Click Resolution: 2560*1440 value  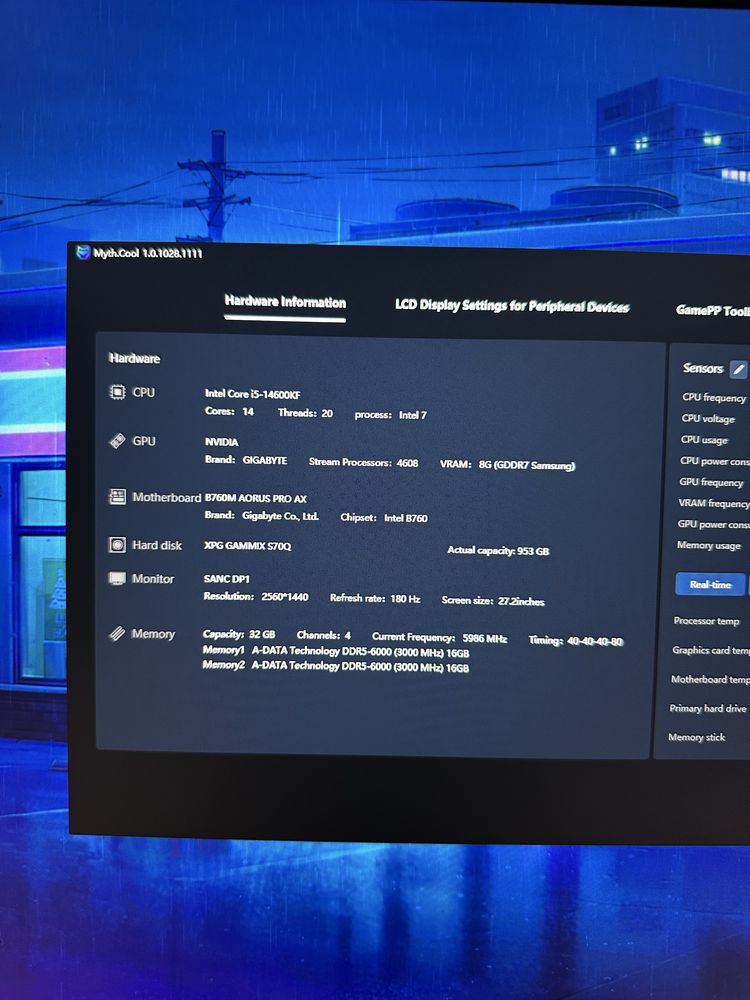pos(256,597)
